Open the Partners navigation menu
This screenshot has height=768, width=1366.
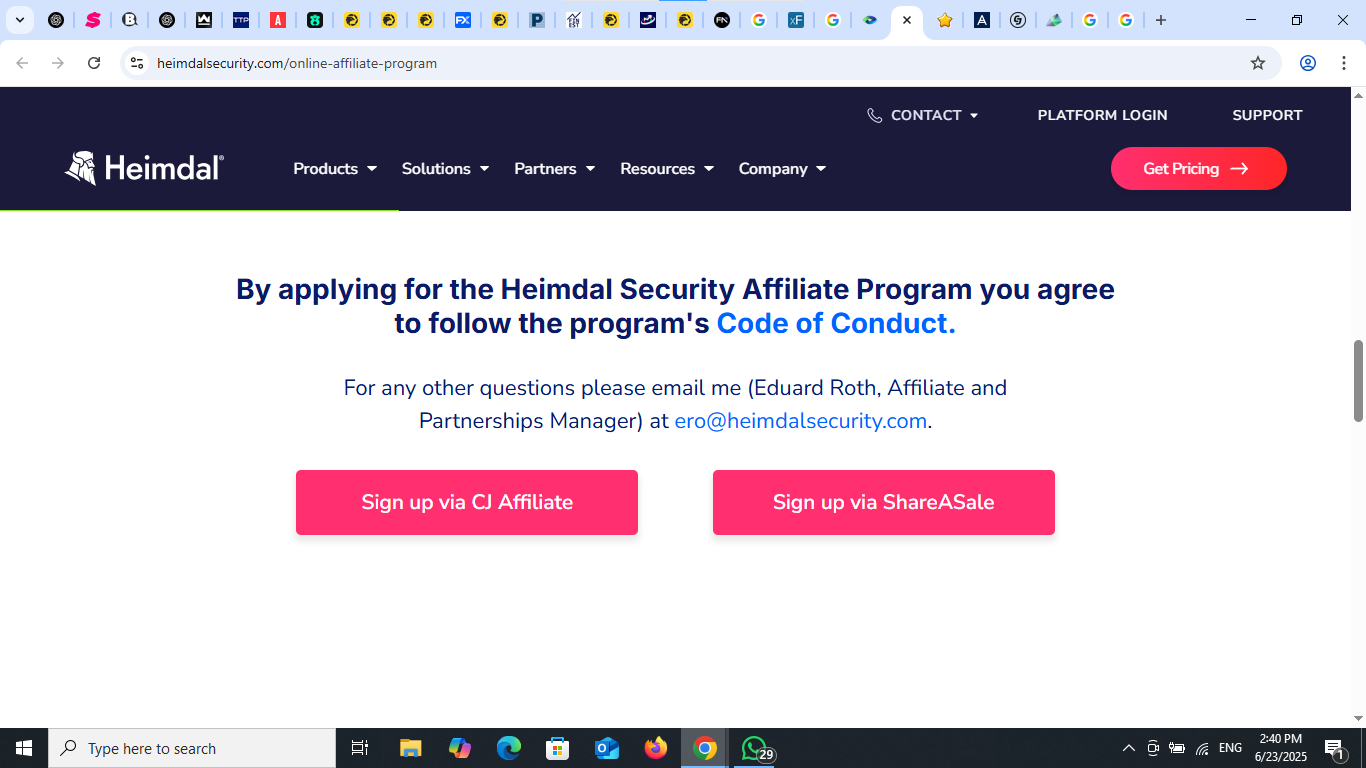[x=555, y=169]
